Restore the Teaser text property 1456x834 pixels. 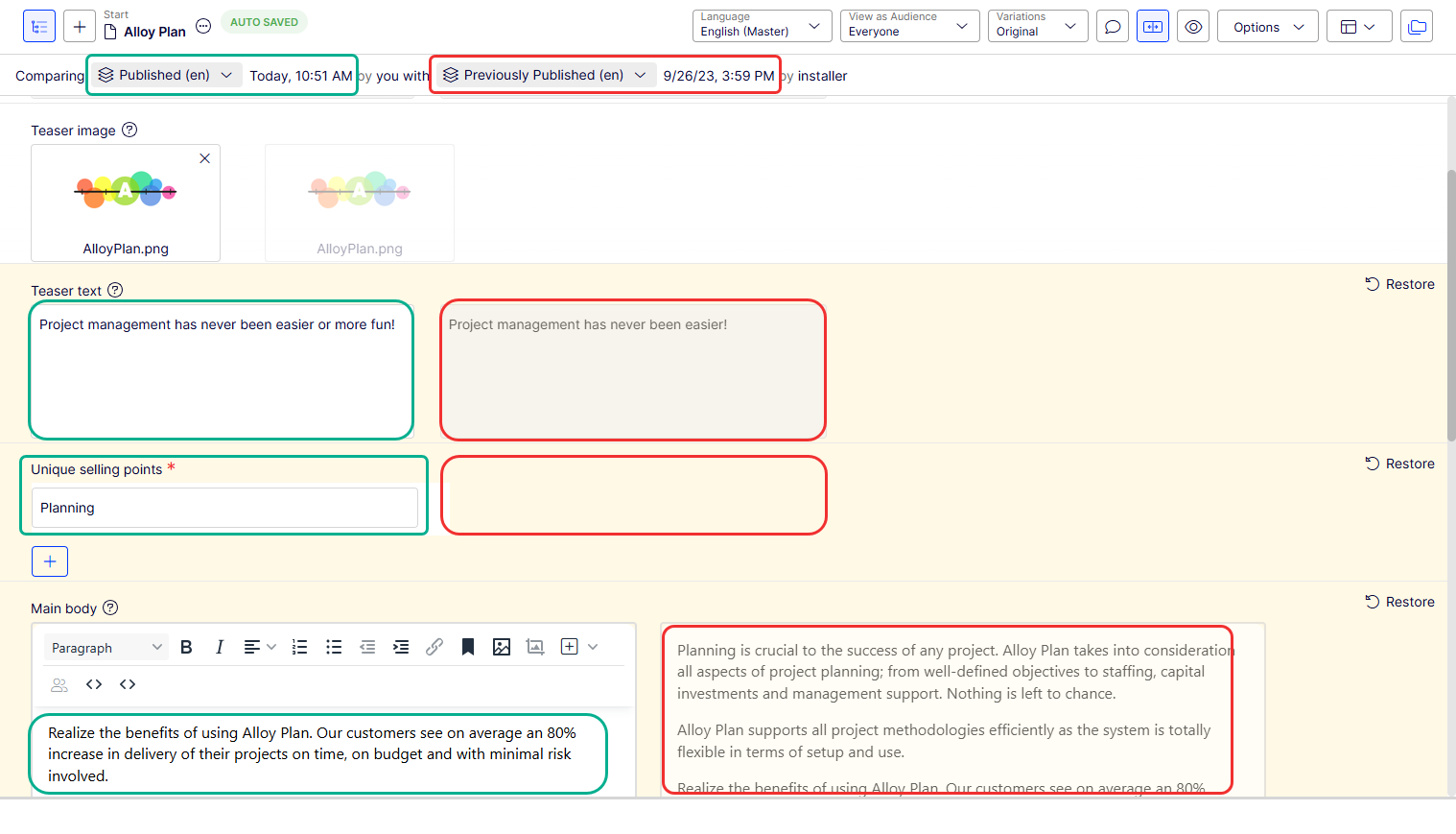pyautogui.click(x=1400, y=284)
